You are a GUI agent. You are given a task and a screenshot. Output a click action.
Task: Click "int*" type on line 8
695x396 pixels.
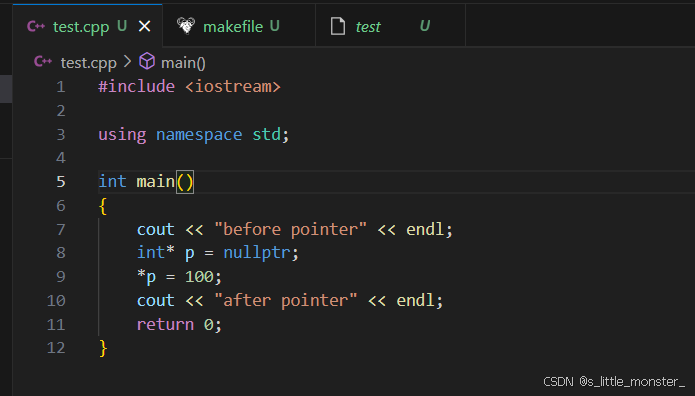pos(156,252)
